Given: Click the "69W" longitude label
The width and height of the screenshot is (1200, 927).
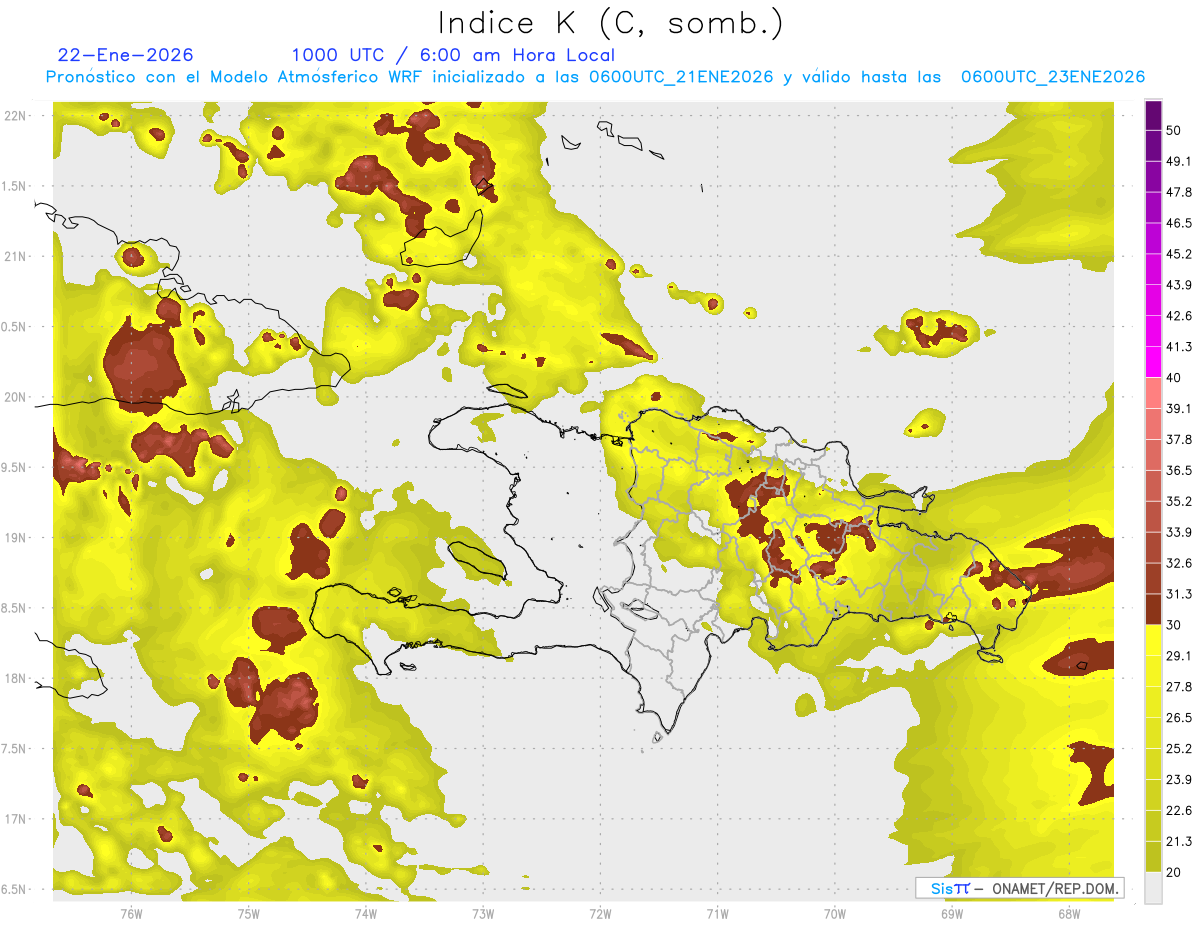Looking at the screenshot, I should 952,913.
